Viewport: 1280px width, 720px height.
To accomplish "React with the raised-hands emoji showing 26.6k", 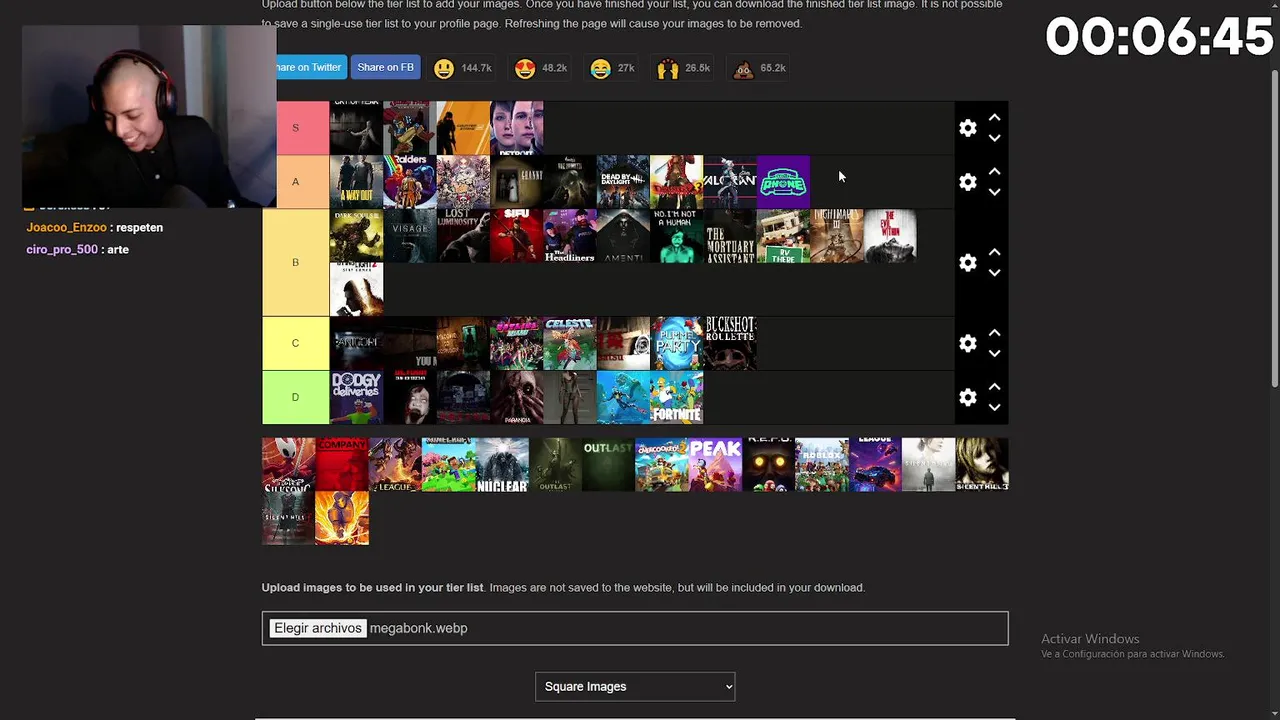I will [x=684, y=68].
